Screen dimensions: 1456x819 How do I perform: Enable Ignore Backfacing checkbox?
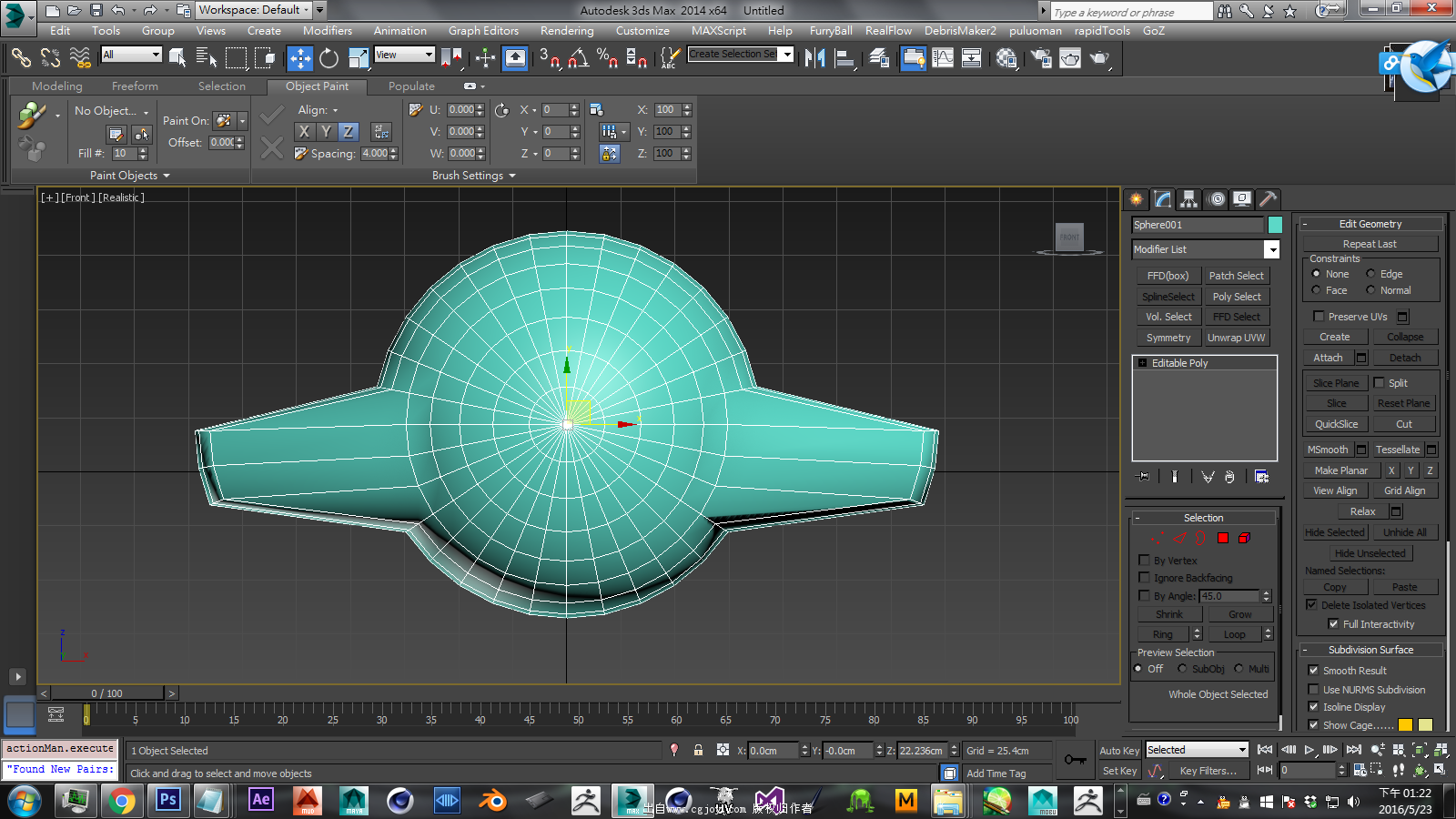click(1145, 578)
